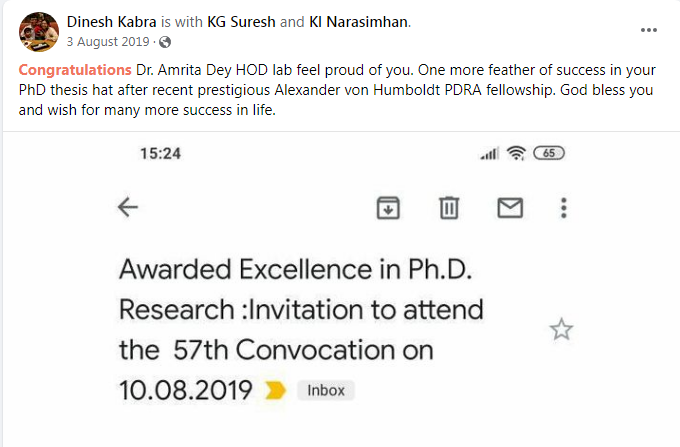680x447 pixels.
Task: Tap the archive email icon
Action: pos(388,207)
